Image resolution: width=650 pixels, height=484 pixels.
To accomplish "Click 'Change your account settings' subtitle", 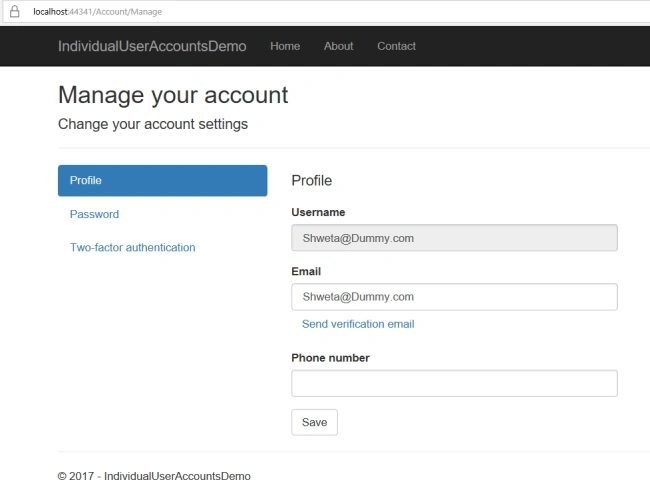I will (153, 124).
